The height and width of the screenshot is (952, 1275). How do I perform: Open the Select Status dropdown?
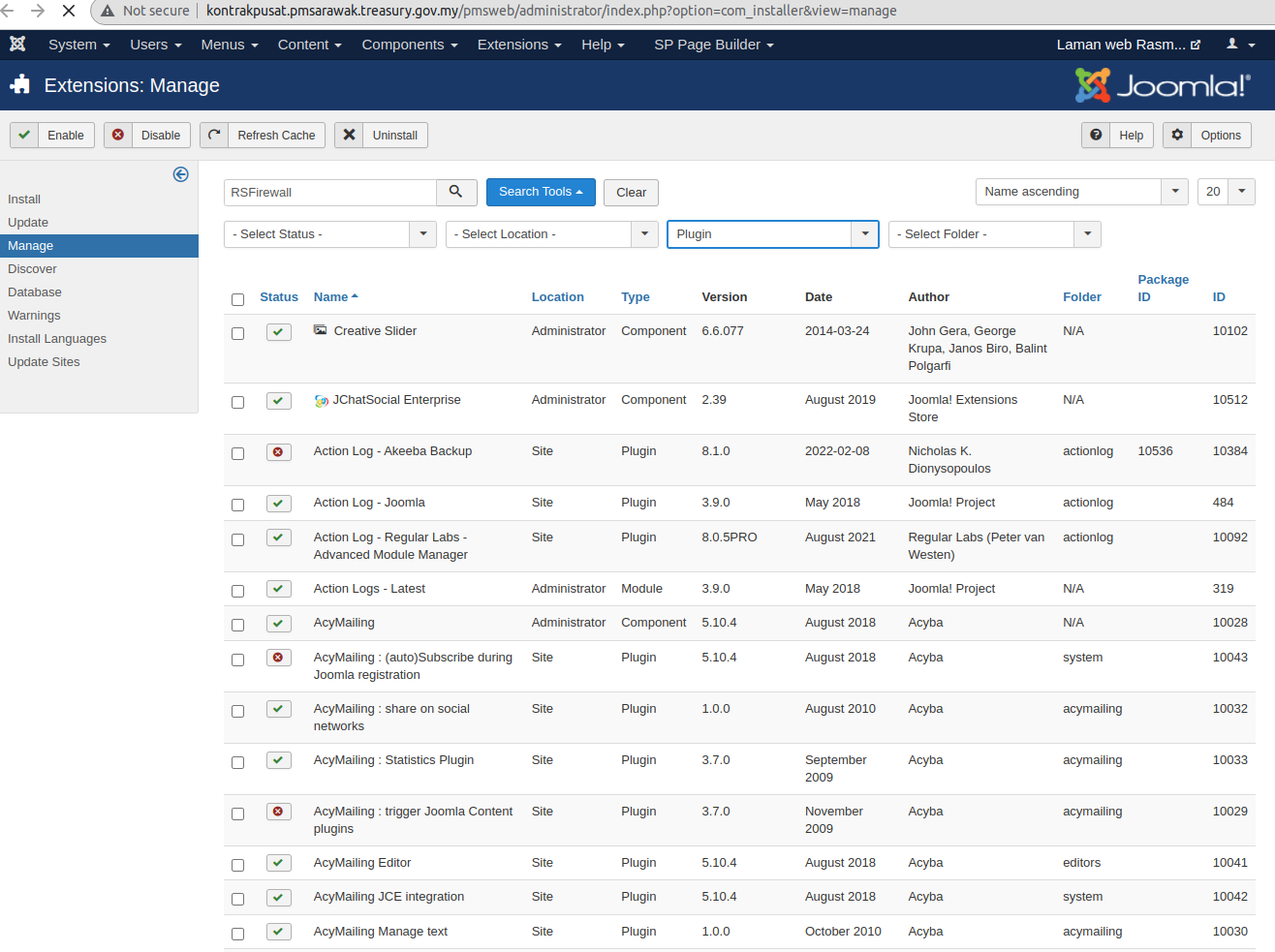tap(329, 234)
